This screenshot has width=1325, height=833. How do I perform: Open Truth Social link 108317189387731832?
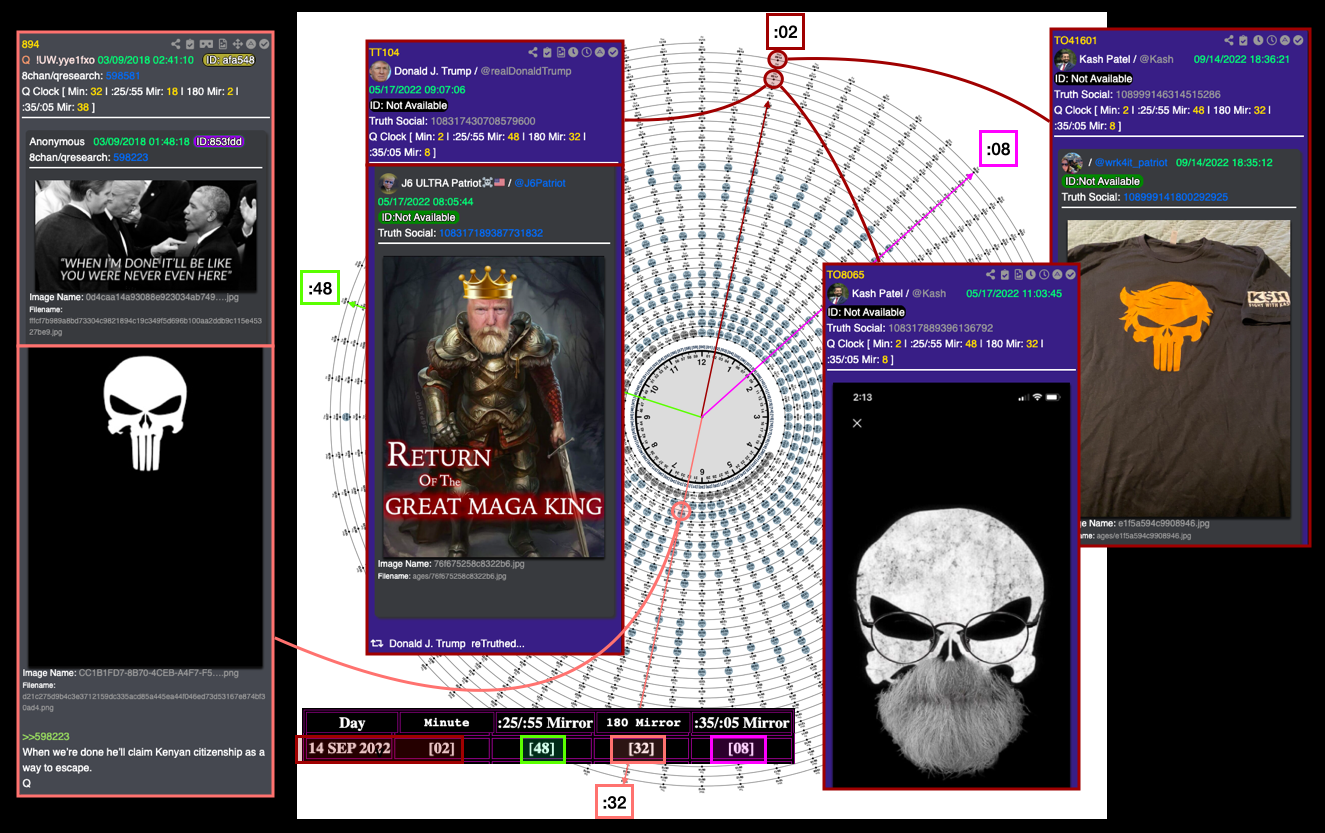pos(491,233)
